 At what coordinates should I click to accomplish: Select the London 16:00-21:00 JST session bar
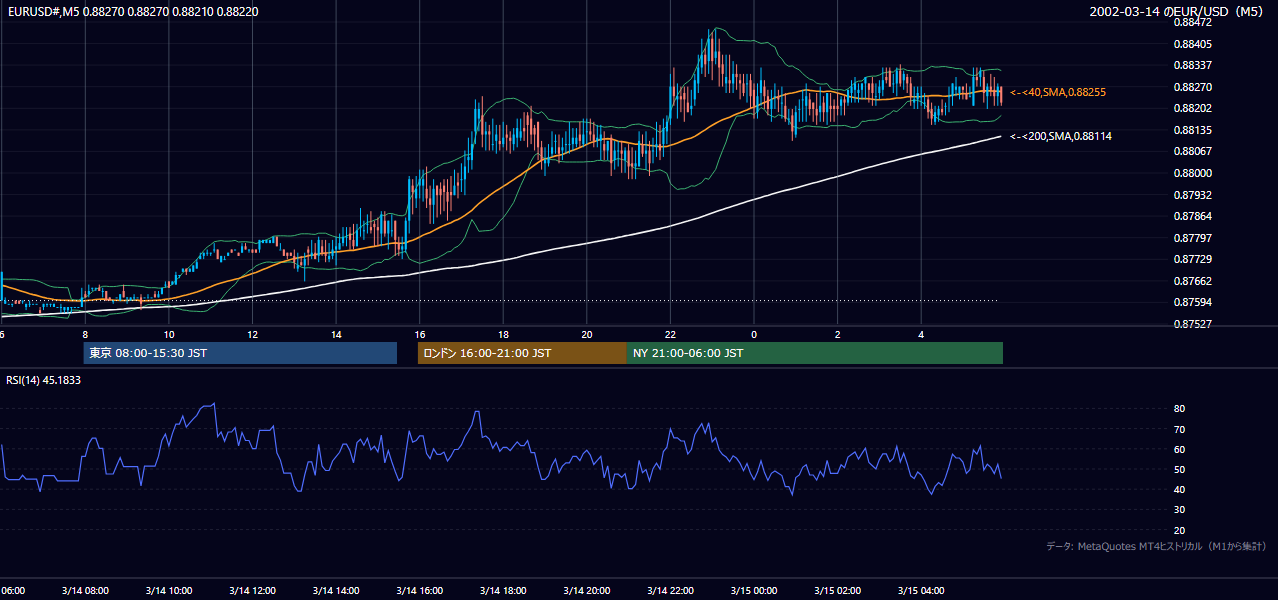(522, 353)
